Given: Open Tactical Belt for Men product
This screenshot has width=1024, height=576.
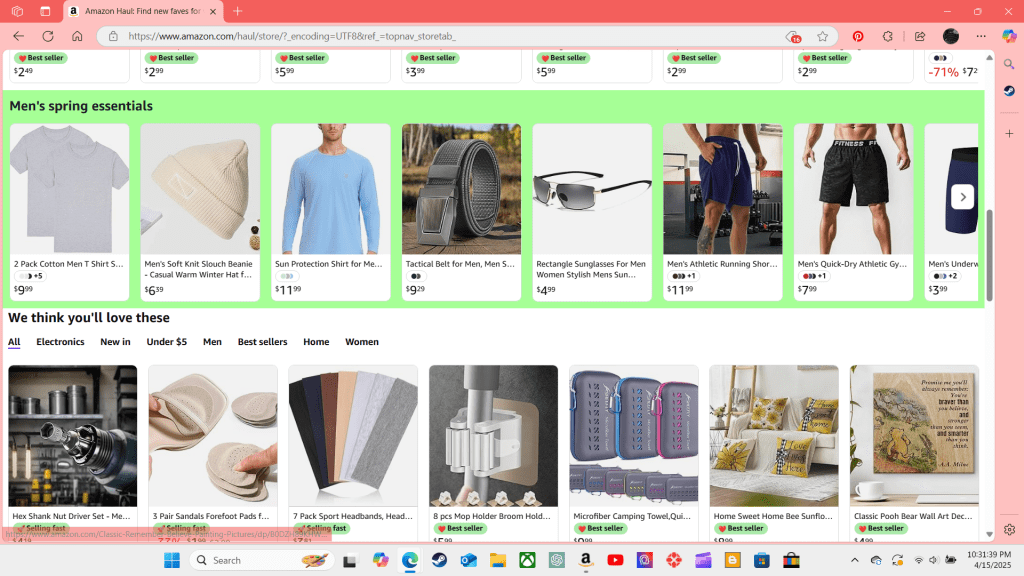Looking at the screenshot, I should click(x=460, y=264).
